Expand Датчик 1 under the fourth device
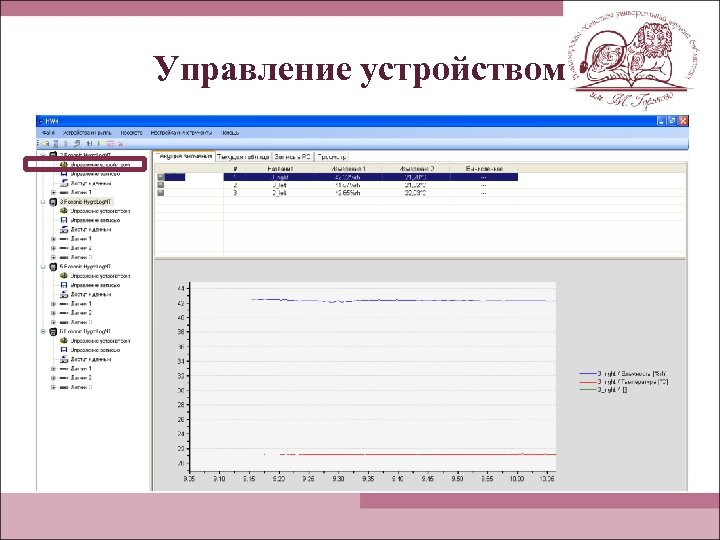This screenshot has width=720, height=540. [53, 369]
